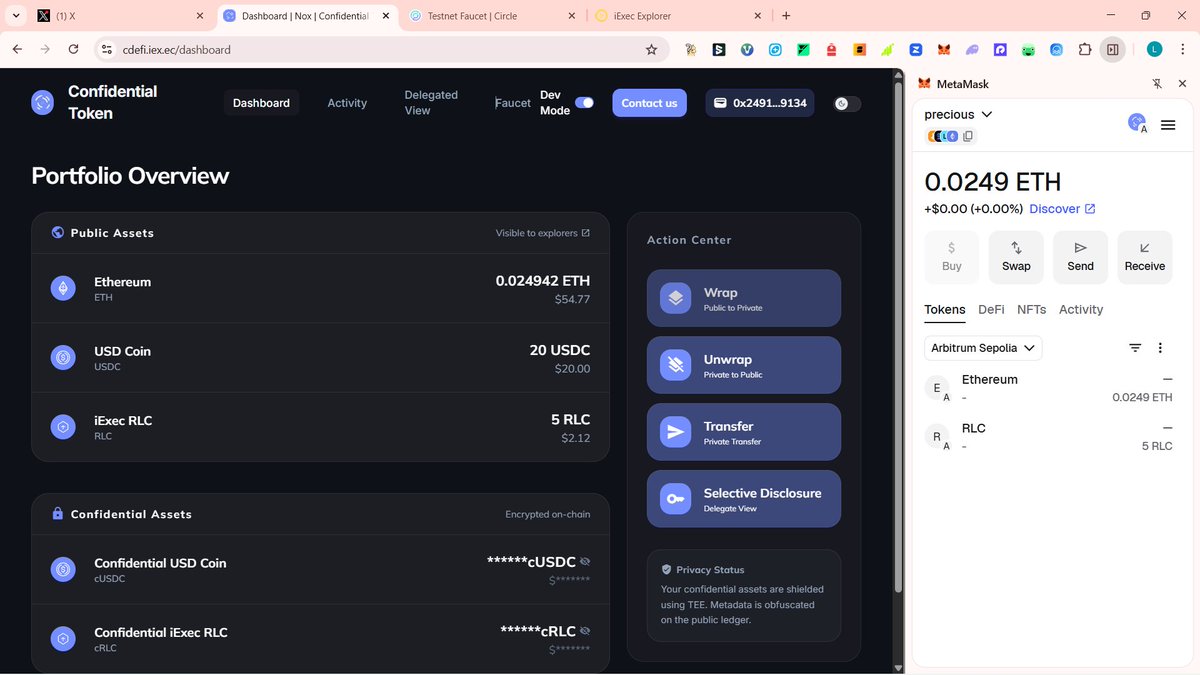Click the Confidential USD Coin icon
The image size is (1200, 675).
(x=63, y=569)
